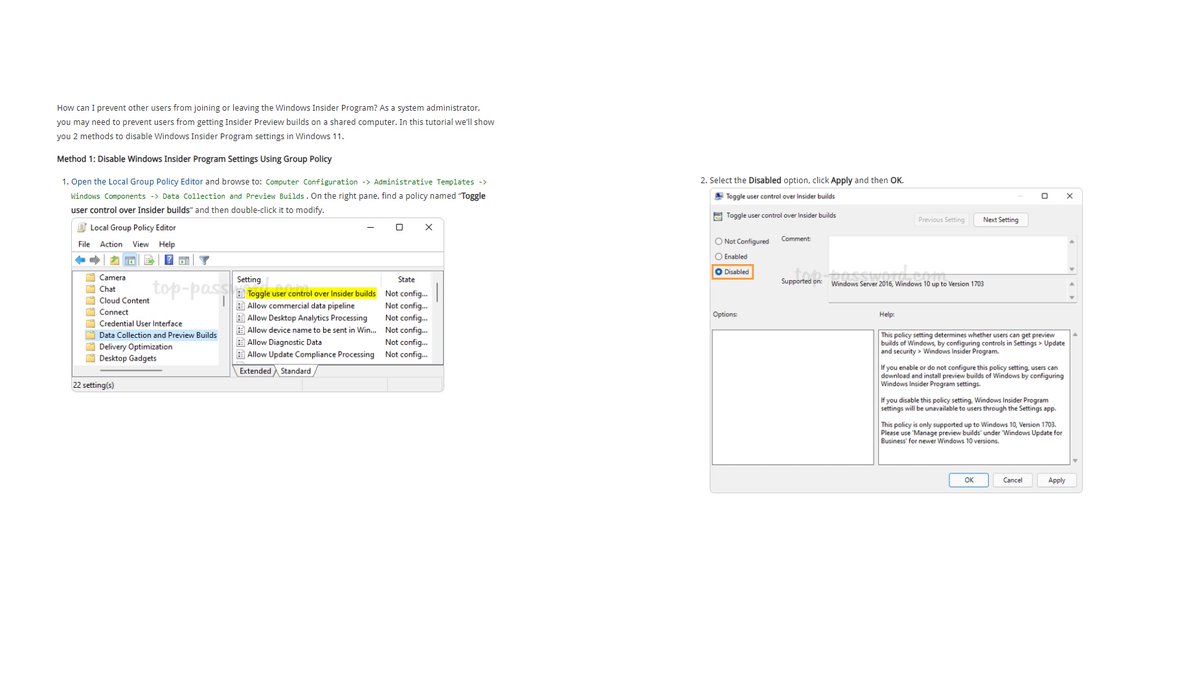Click the Filter funnel toolbar icon
Viewport: 1200px width, 679px height.
(204, 260)
